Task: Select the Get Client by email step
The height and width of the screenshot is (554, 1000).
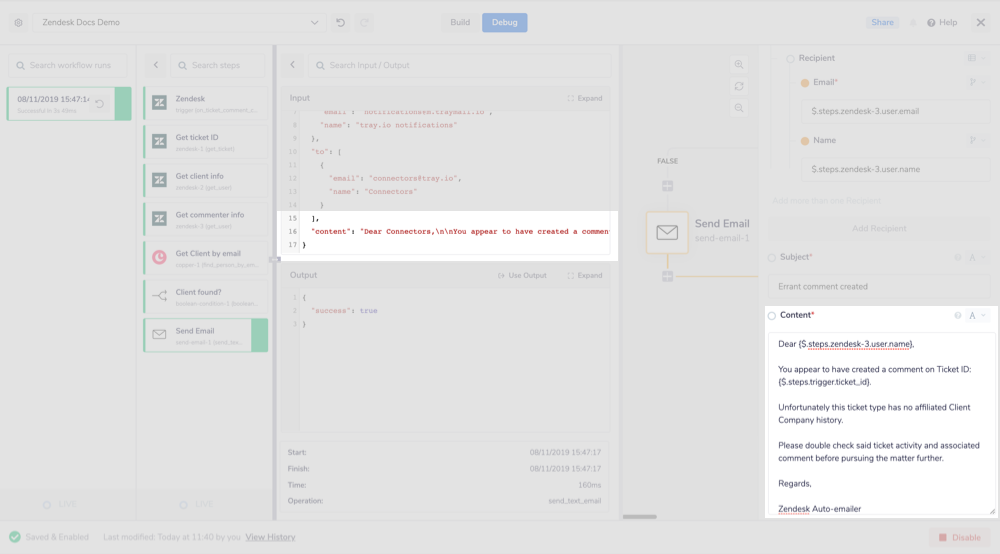Action: pos(205,258)
